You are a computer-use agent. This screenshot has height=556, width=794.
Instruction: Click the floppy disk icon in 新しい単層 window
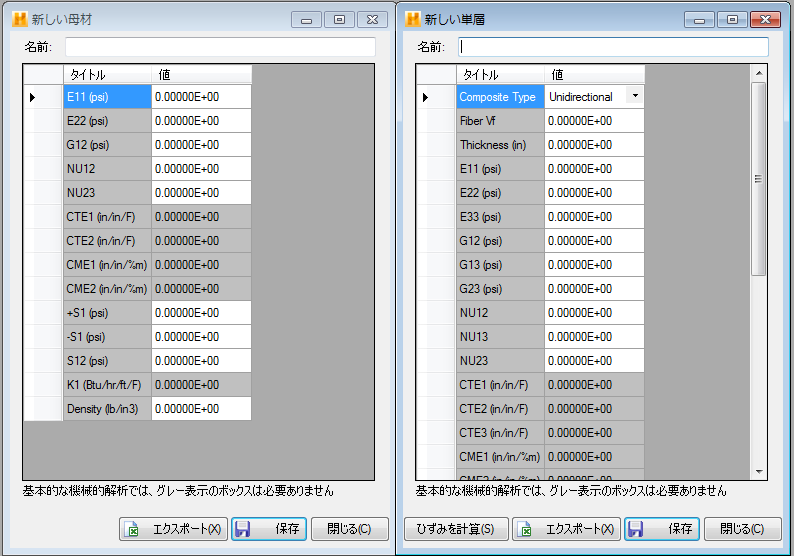click(x=636, y=529)
